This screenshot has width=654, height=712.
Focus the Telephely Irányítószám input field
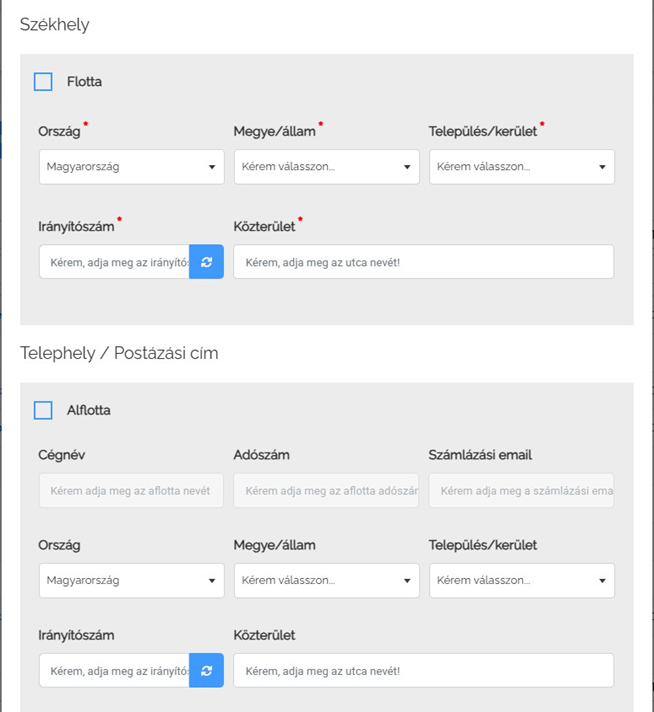[x=114, y=670]
